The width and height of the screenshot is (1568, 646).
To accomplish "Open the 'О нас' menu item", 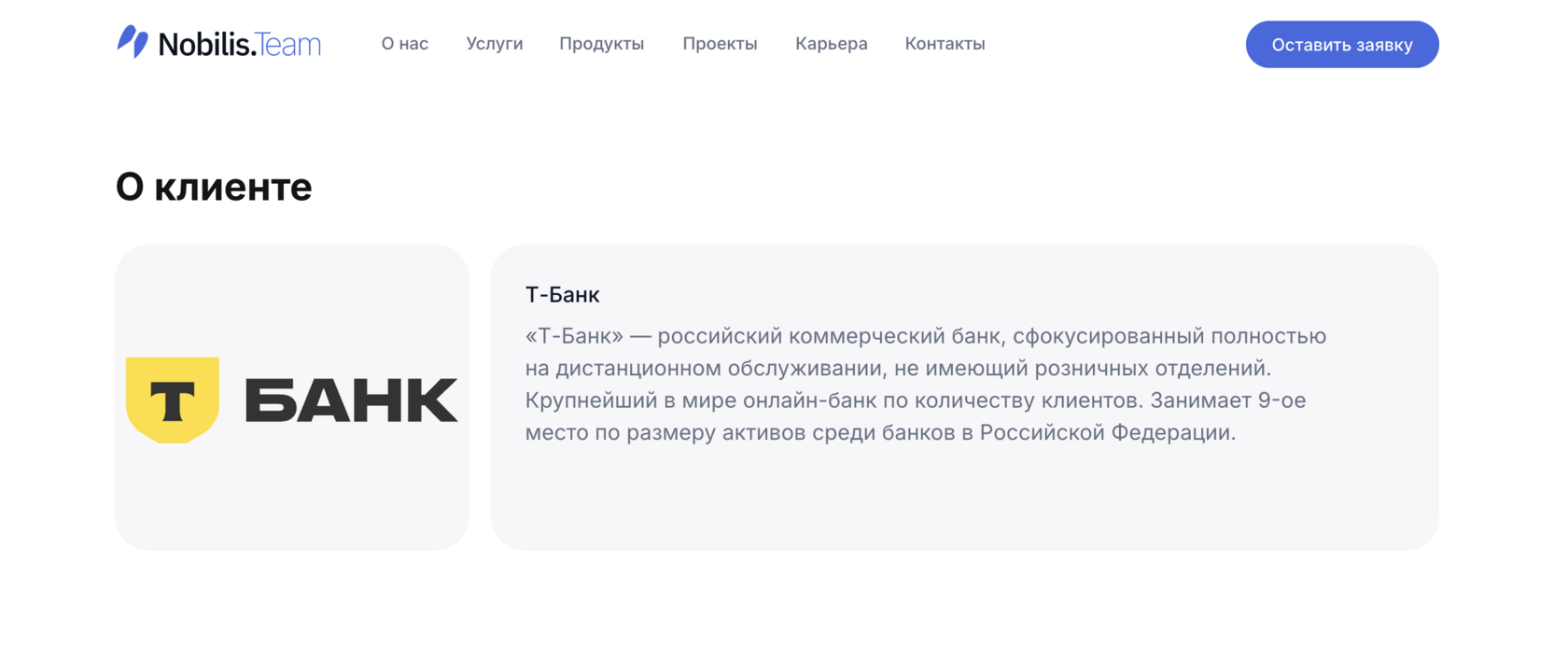I will 404,43.
